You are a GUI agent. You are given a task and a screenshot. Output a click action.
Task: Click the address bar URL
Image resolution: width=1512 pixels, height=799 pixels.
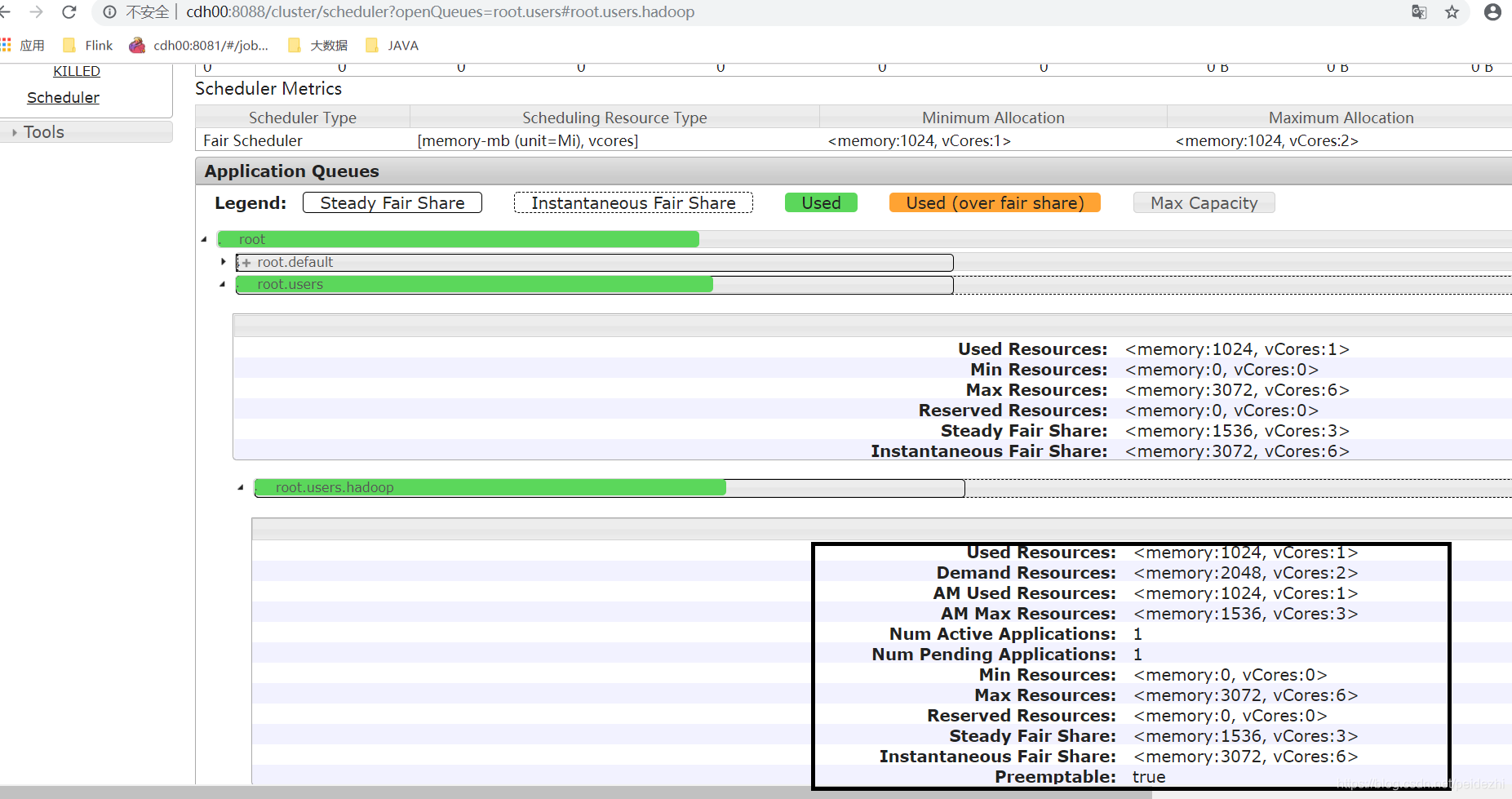(x=440, y=12)
